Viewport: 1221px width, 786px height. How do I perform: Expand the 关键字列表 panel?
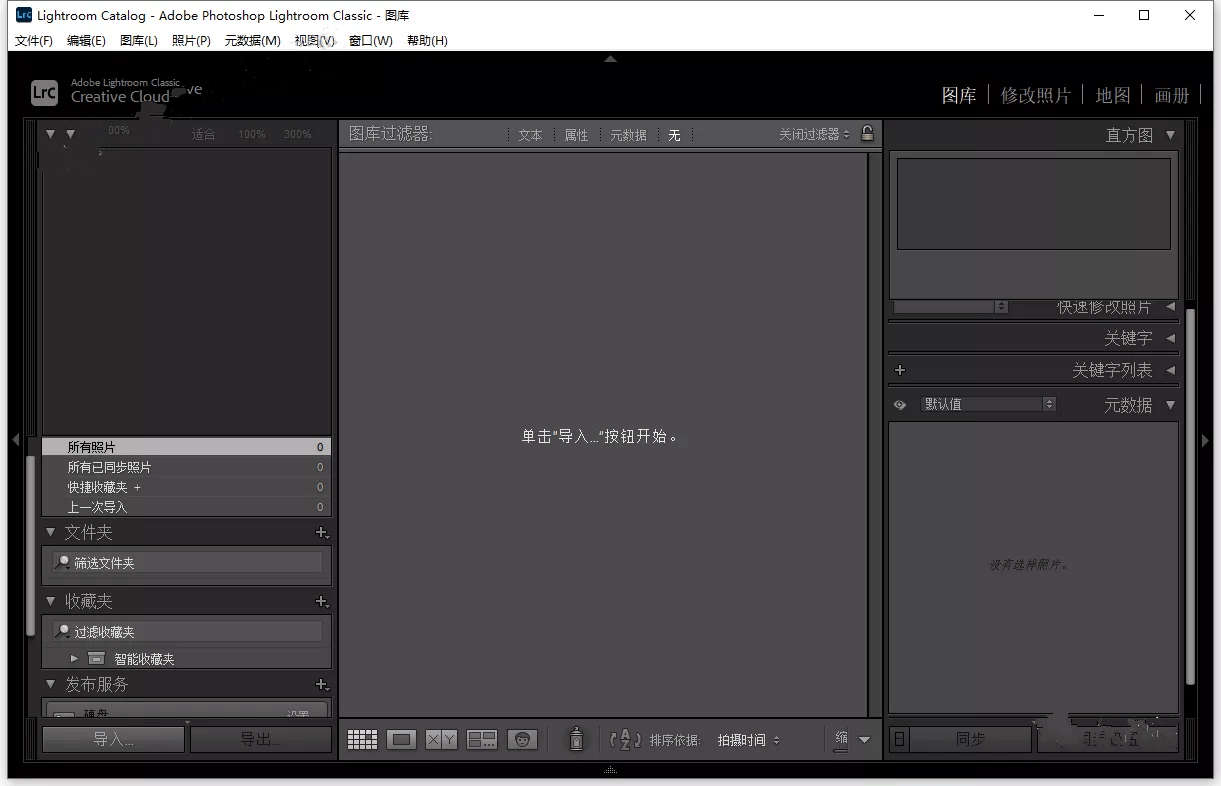point(1170,370)
